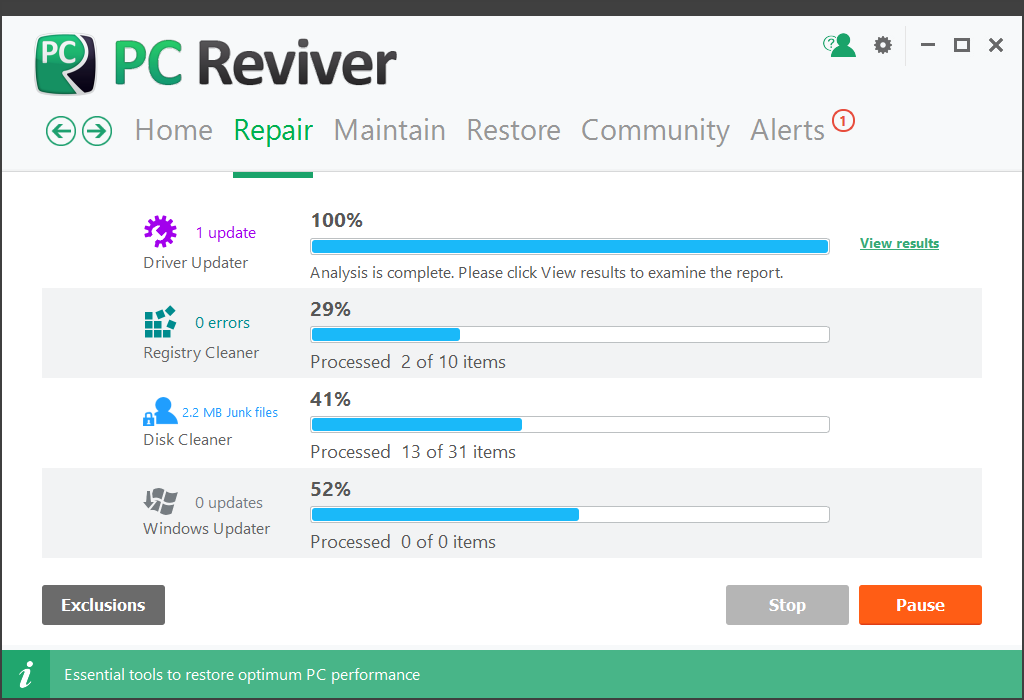Viewport: 1024px width, 700px height.
Task: Open settings via the gear icon
Action: point(882,45)
